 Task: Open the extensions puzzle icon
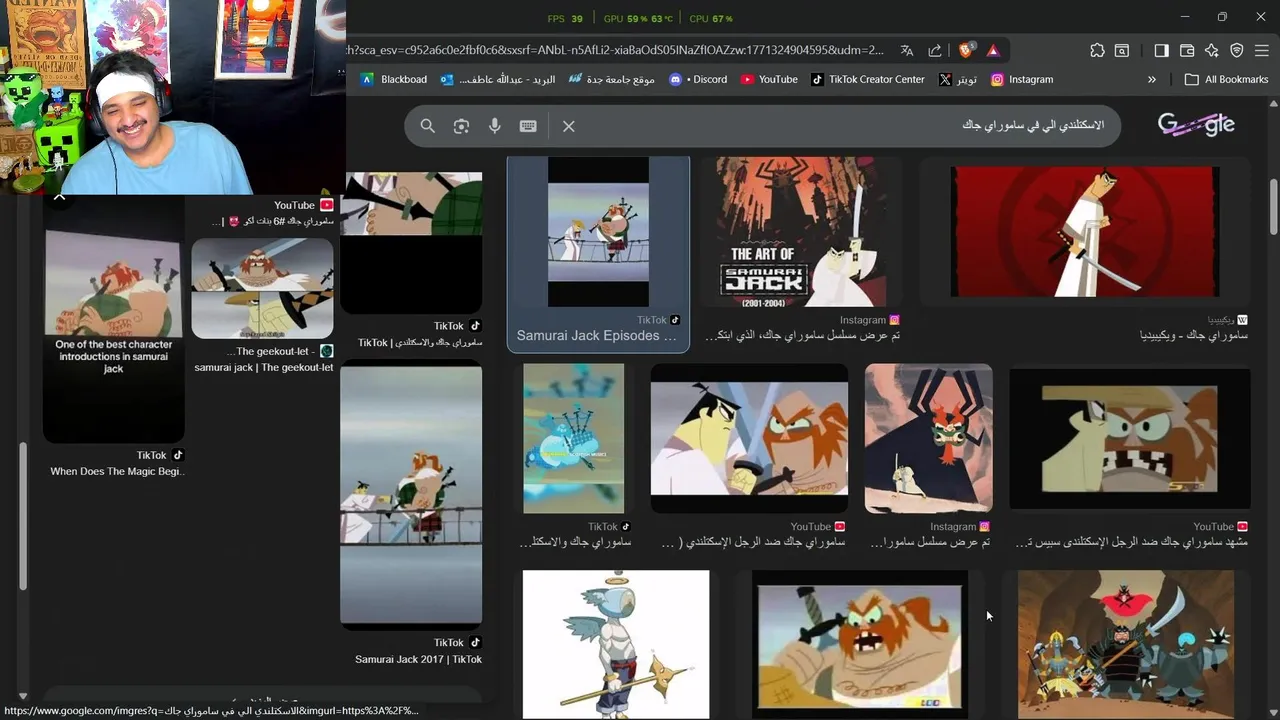pos(1097,50)
